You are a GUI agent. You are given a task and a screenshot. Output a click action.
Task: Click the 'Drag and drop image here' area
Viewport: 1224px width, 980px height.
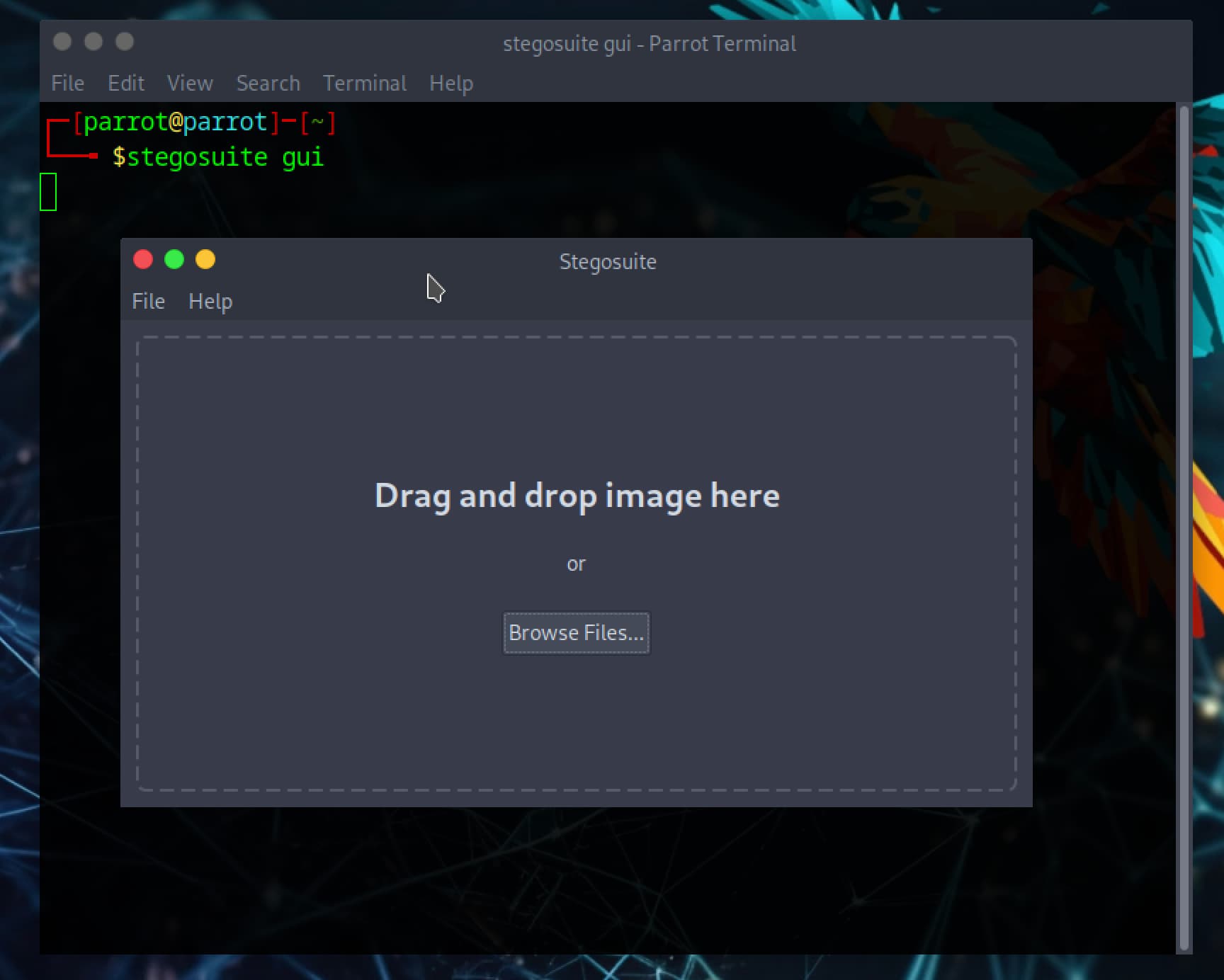(577, 495)
